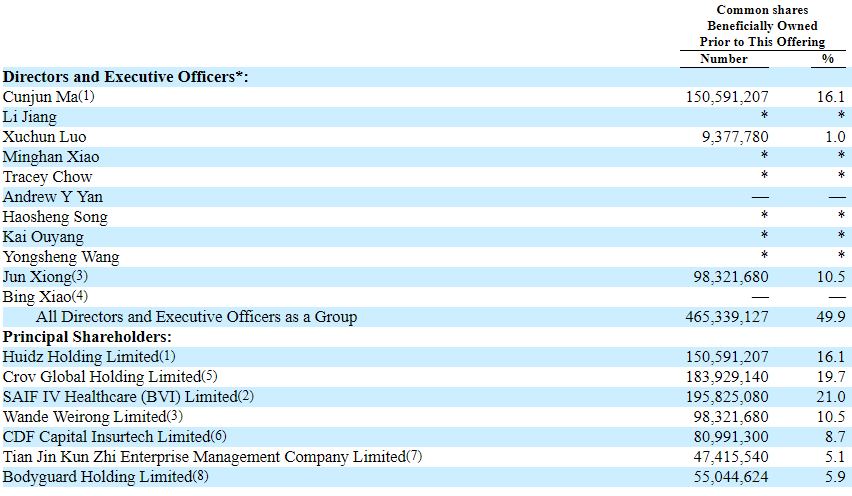
Task: Click the '%' column header
Action: point(828,59)
